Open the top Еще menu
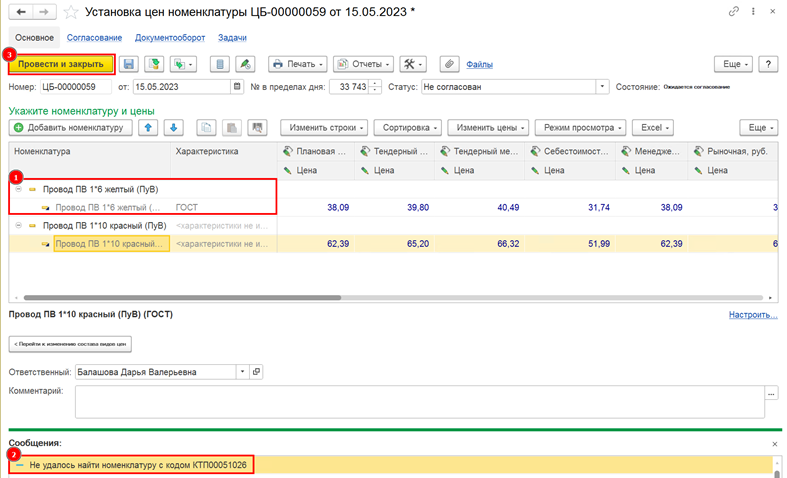The image size is (787, 478). 733,64
